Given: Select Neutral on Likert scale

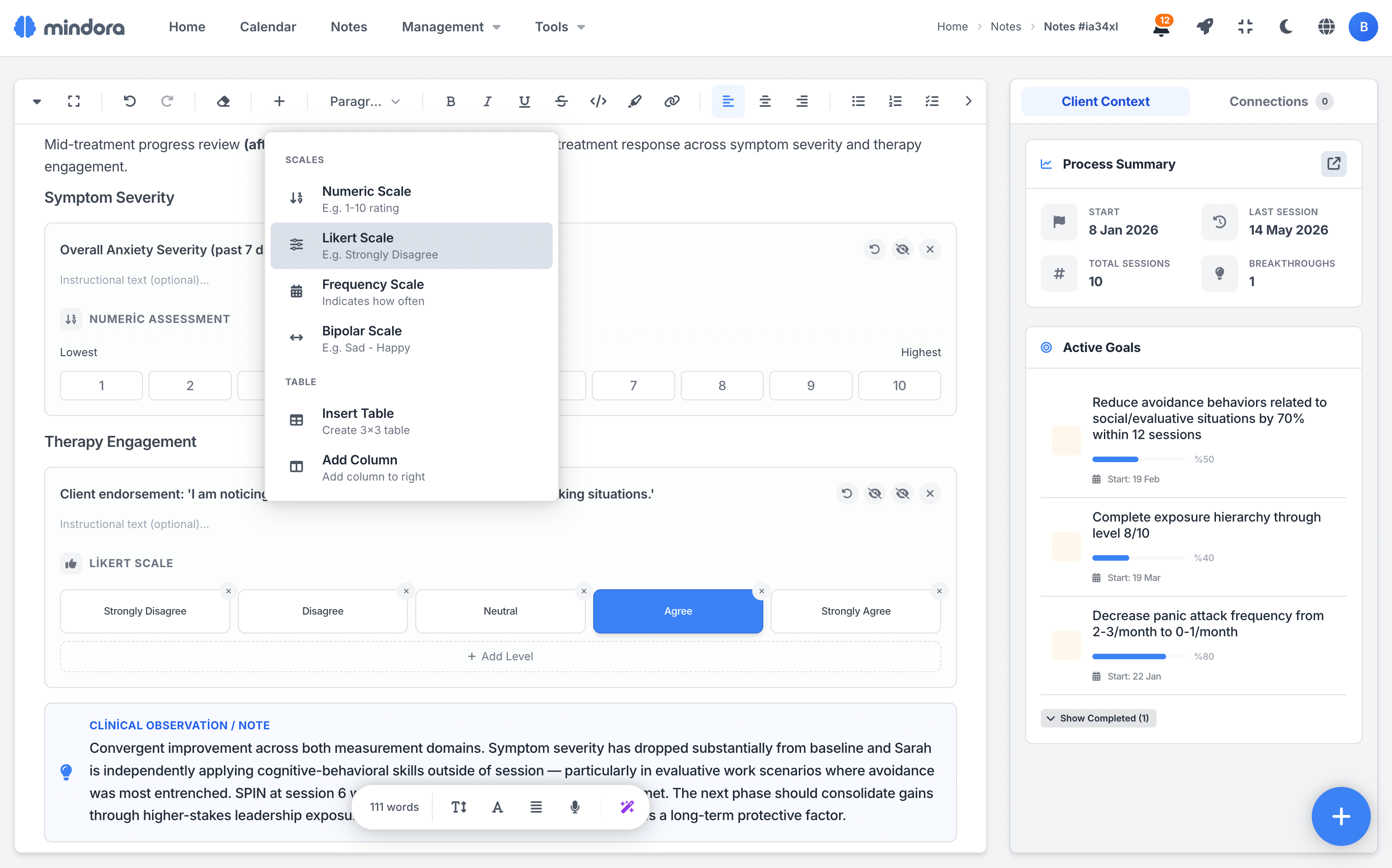Looking at the screenshot, I should (500, 611).
